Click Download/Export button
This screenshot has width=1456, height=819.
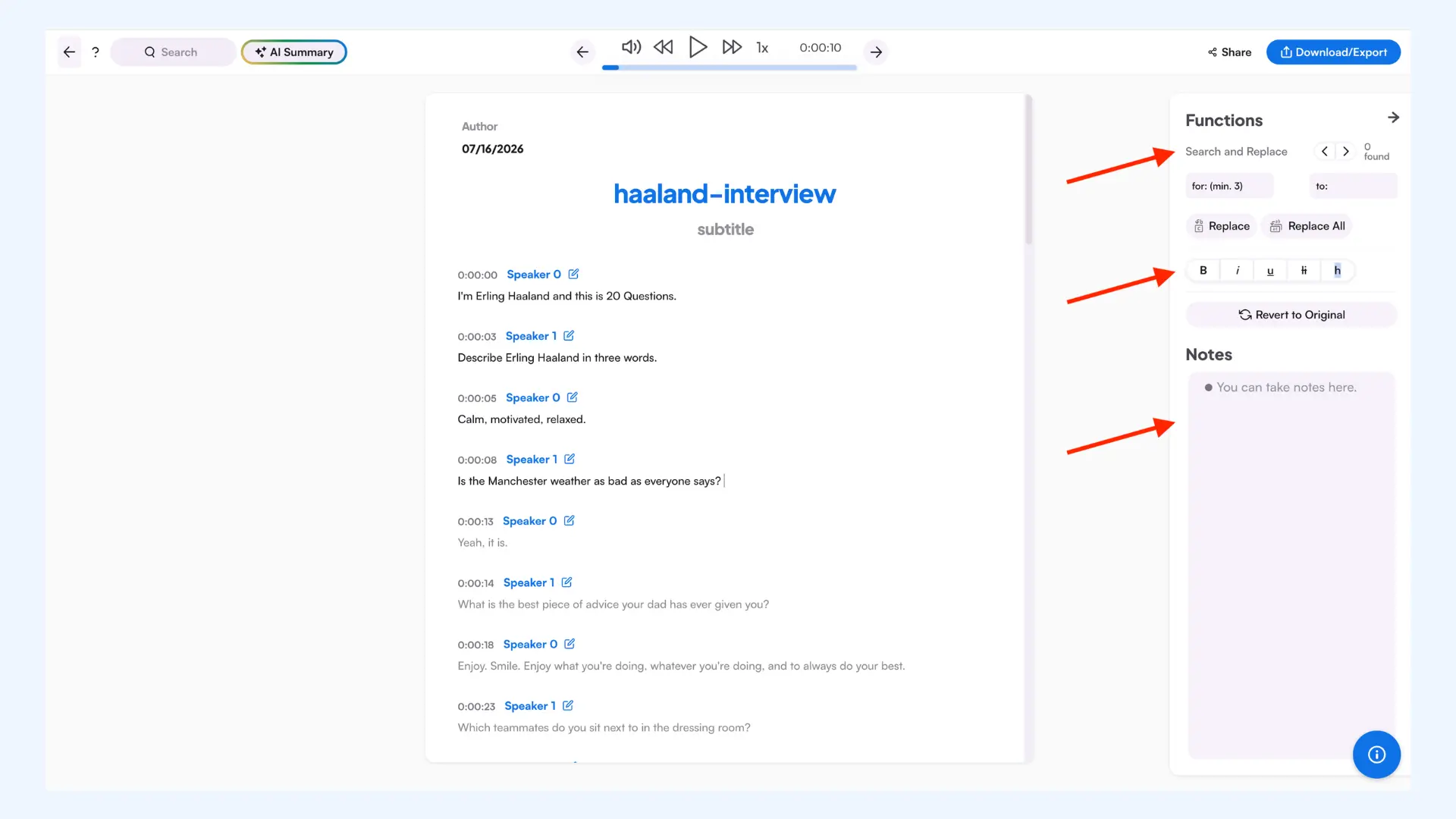click(x=1333, y=52)
